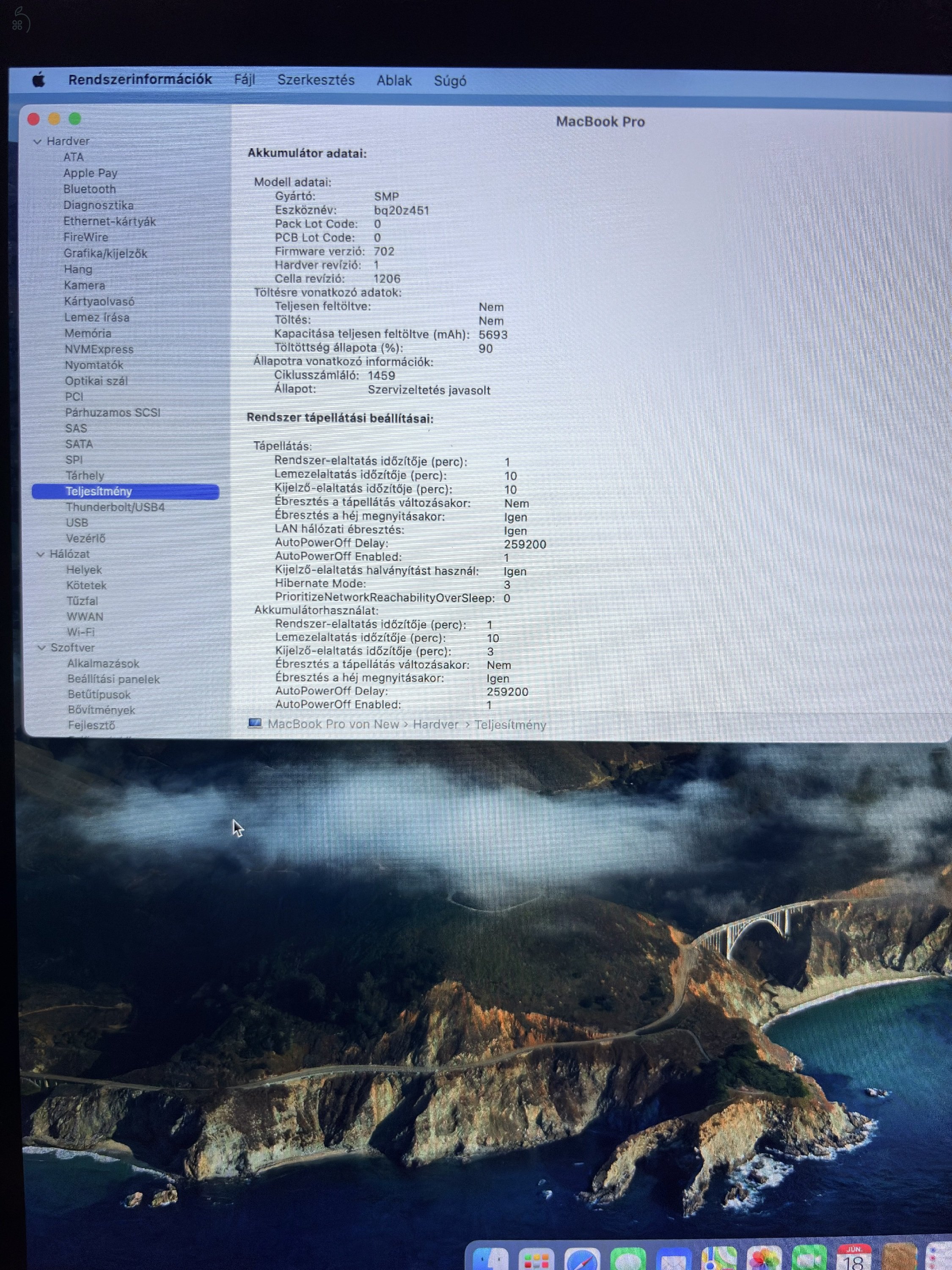Select Lemez írása in the sidebar
Screen dimensions: 952x1270
point(96,317)
